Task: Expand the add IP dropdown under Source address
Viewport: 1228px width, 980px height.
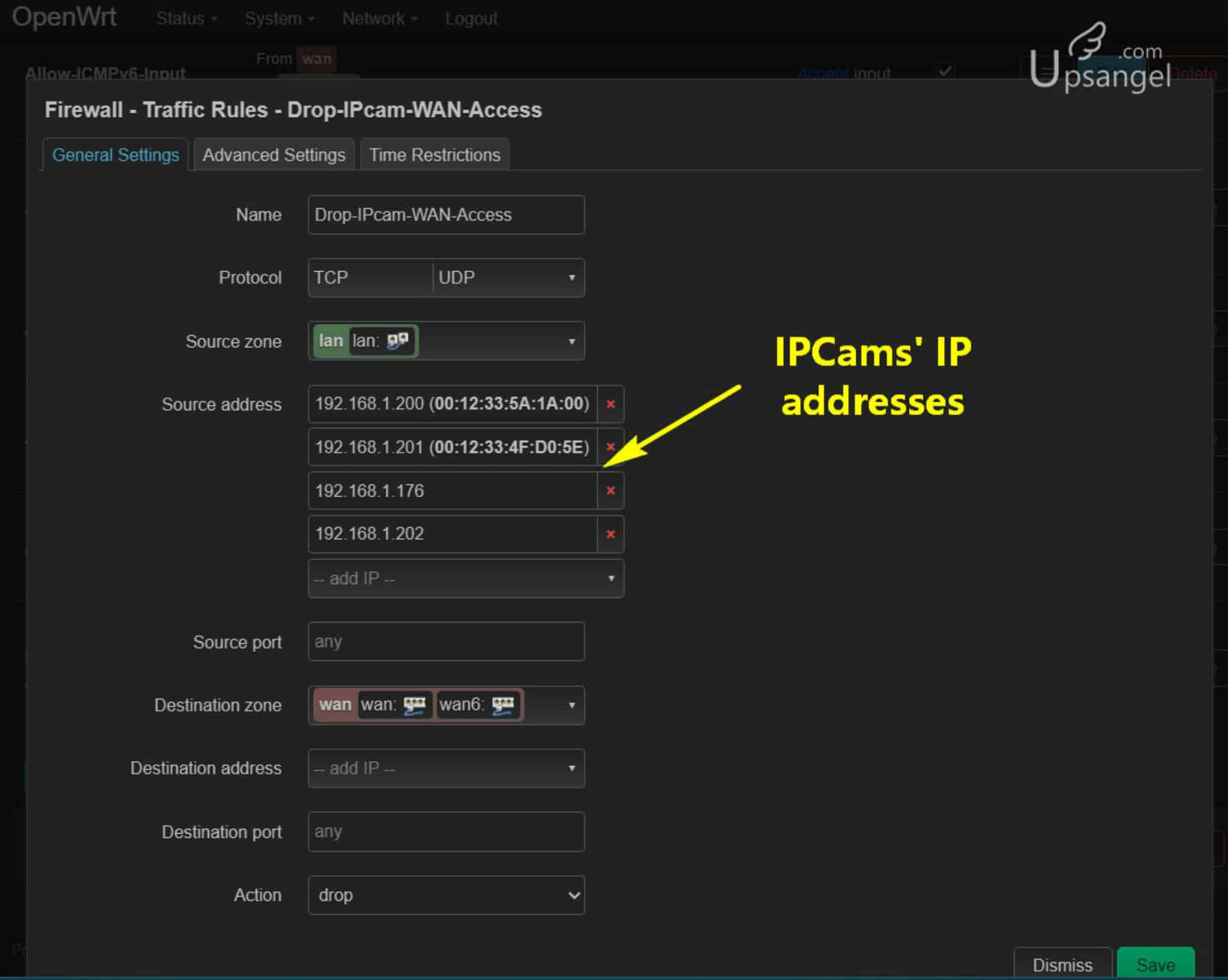Action: coord(466,578)
